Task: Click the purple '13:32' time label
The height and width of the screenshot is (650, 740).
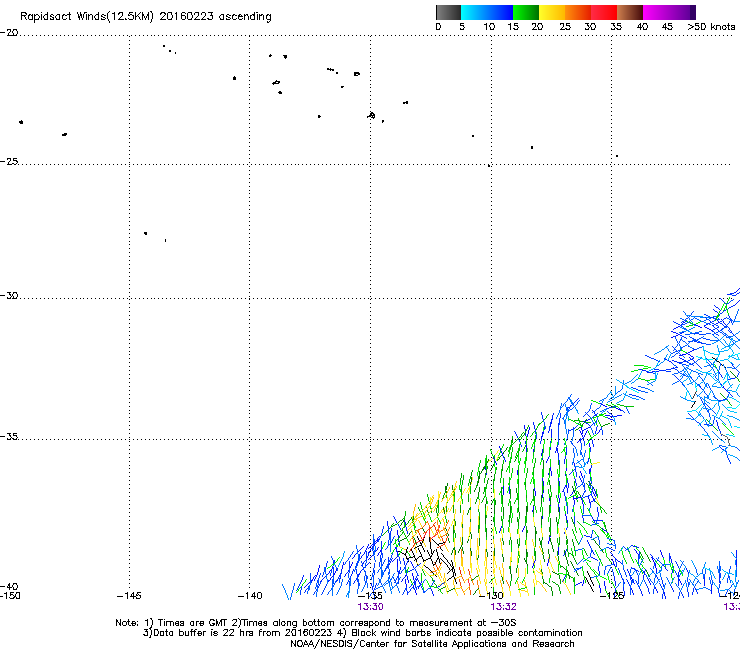Action: (504, 607)
